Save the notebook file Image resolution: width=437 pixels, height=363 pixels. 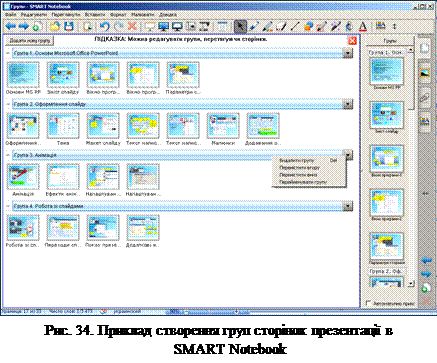(69, 26)
